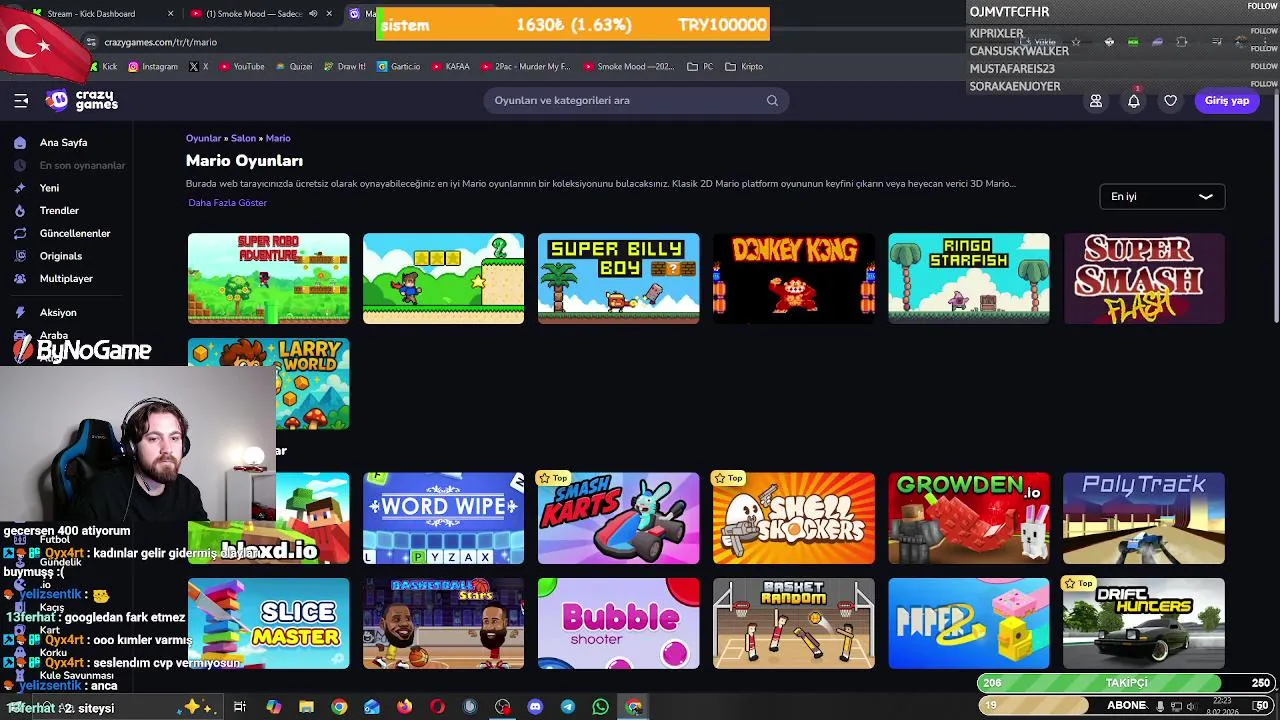This screenshot has width=1280, height=720.
Task: Open Firefox from the taskbar
Action: pos(404,707)
